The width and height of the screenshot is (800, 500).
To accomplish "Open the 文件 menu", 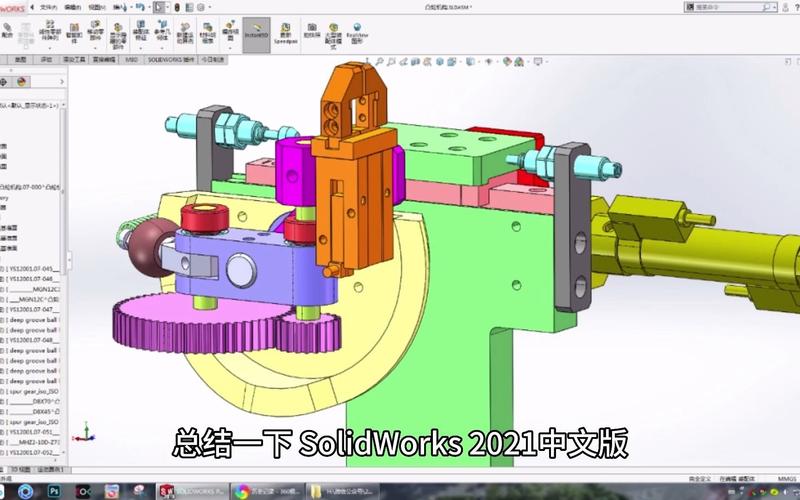I will point(48,7).
